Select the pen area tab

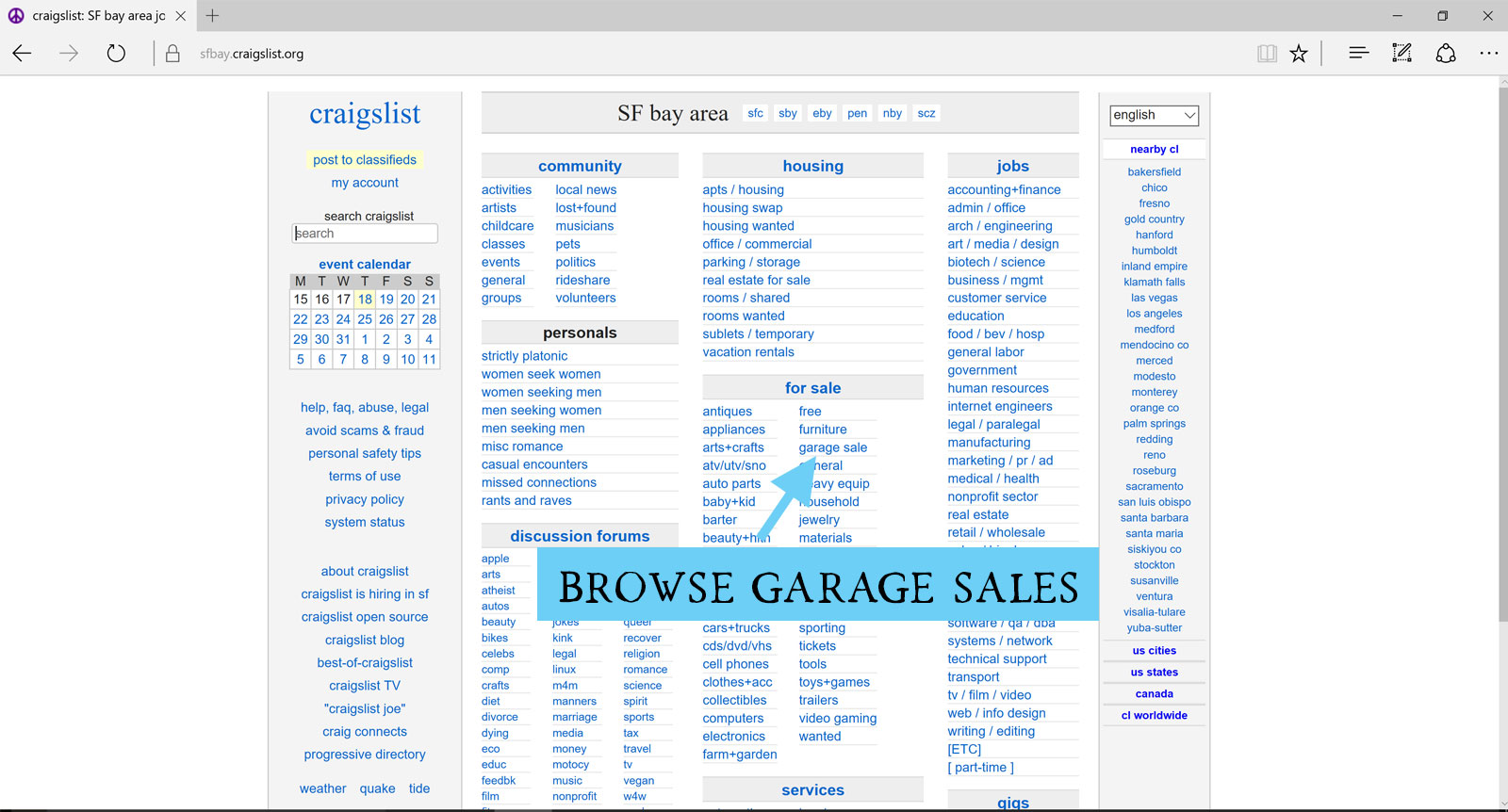(857, 113)
